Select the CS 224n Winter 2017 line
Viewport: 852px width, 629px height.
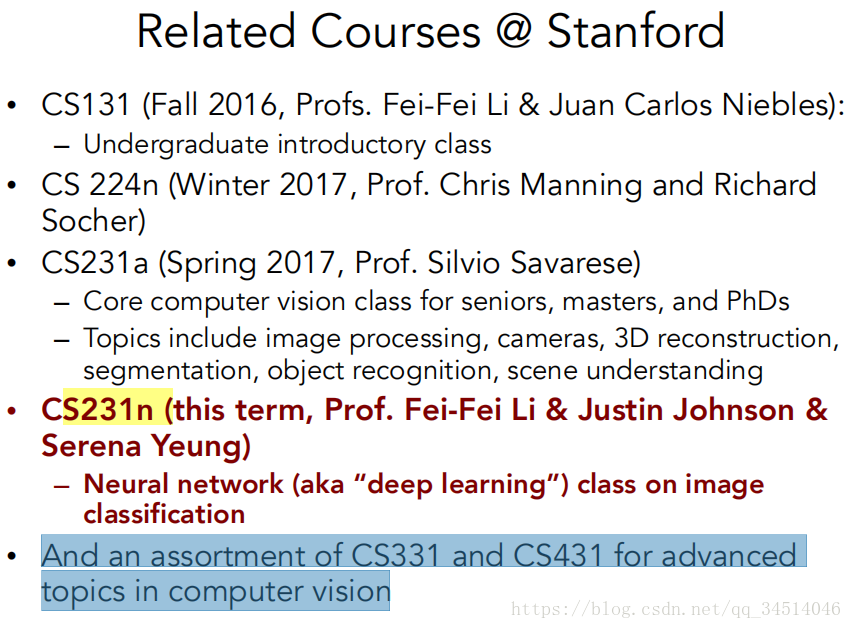tap(429, 185)
